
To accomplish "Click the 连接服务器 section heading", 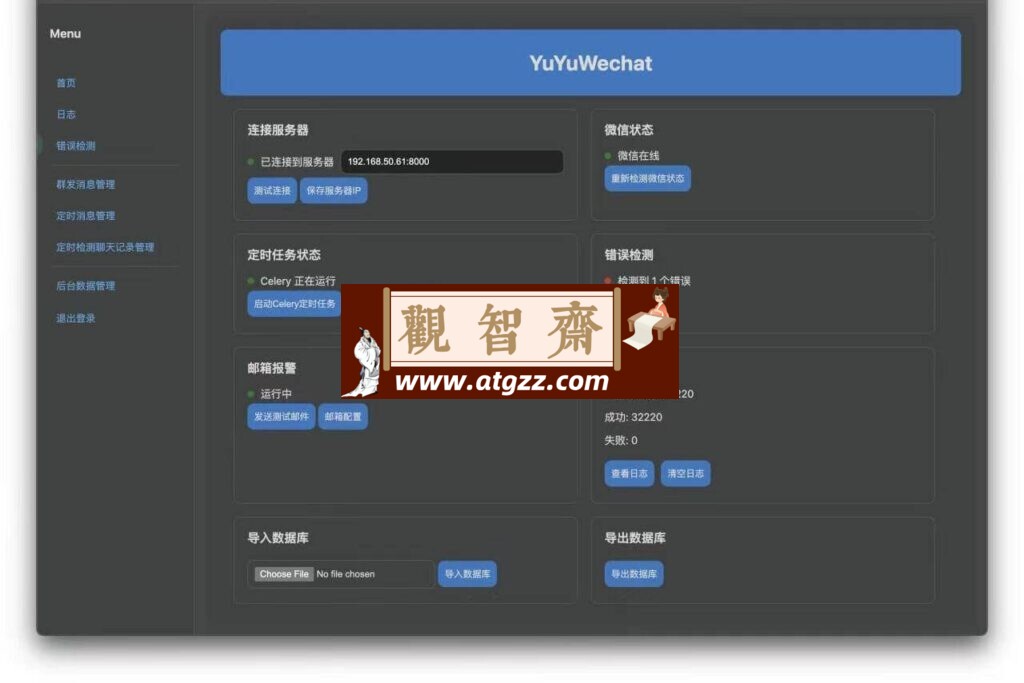I will [278, 130].
